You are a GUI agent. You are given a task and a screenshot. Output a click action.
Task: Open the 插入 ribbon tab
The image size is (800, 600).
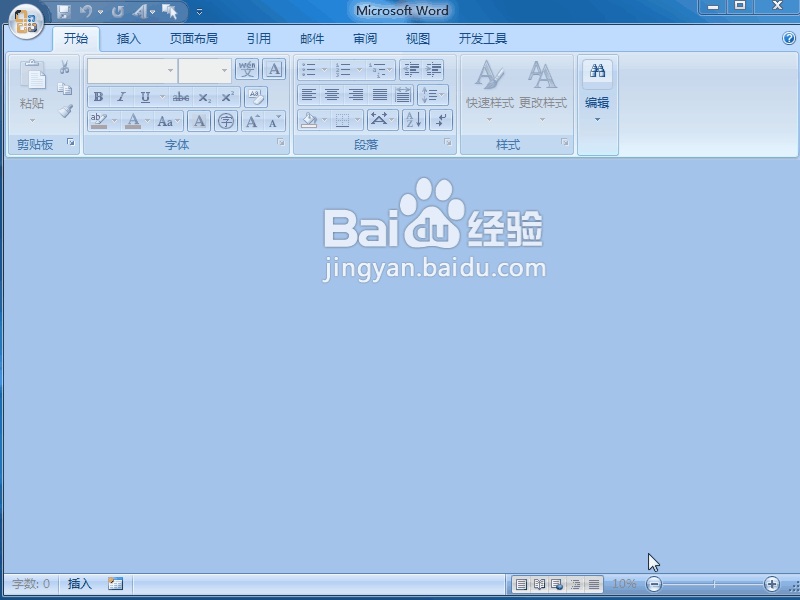click(x=129, y=38)
